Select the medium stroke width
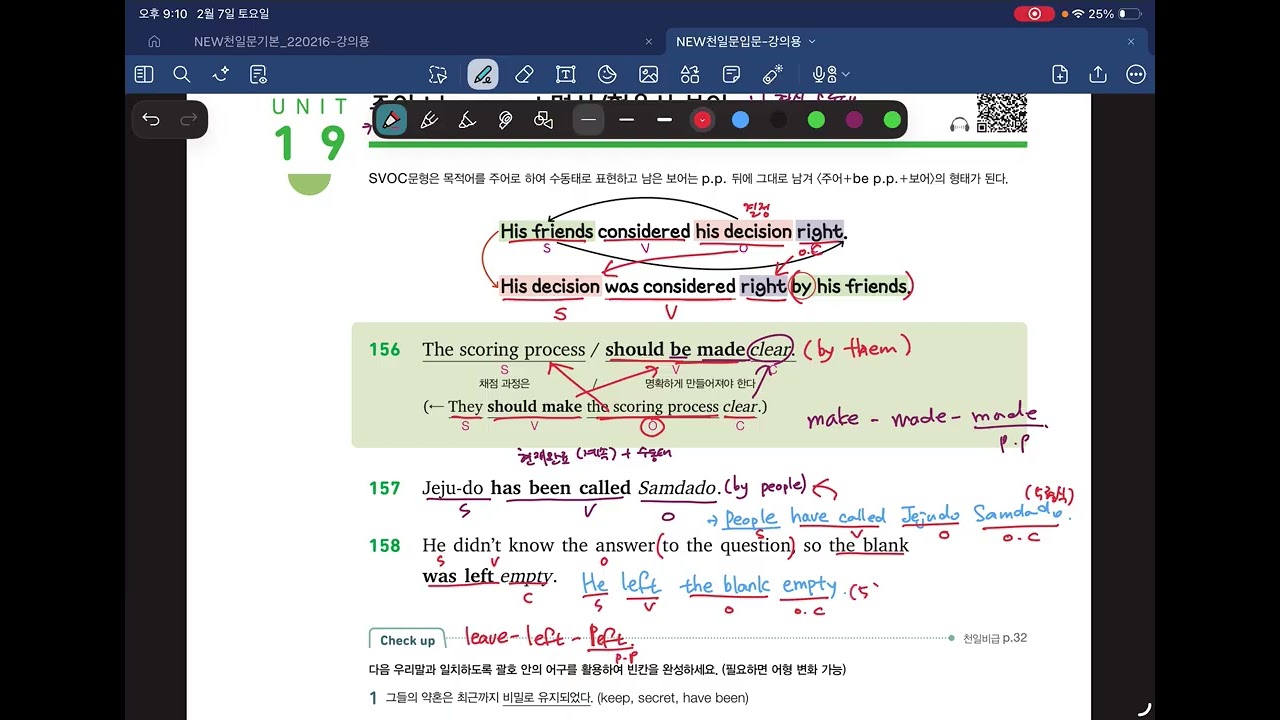1280x720 pixels. point(626,120)
